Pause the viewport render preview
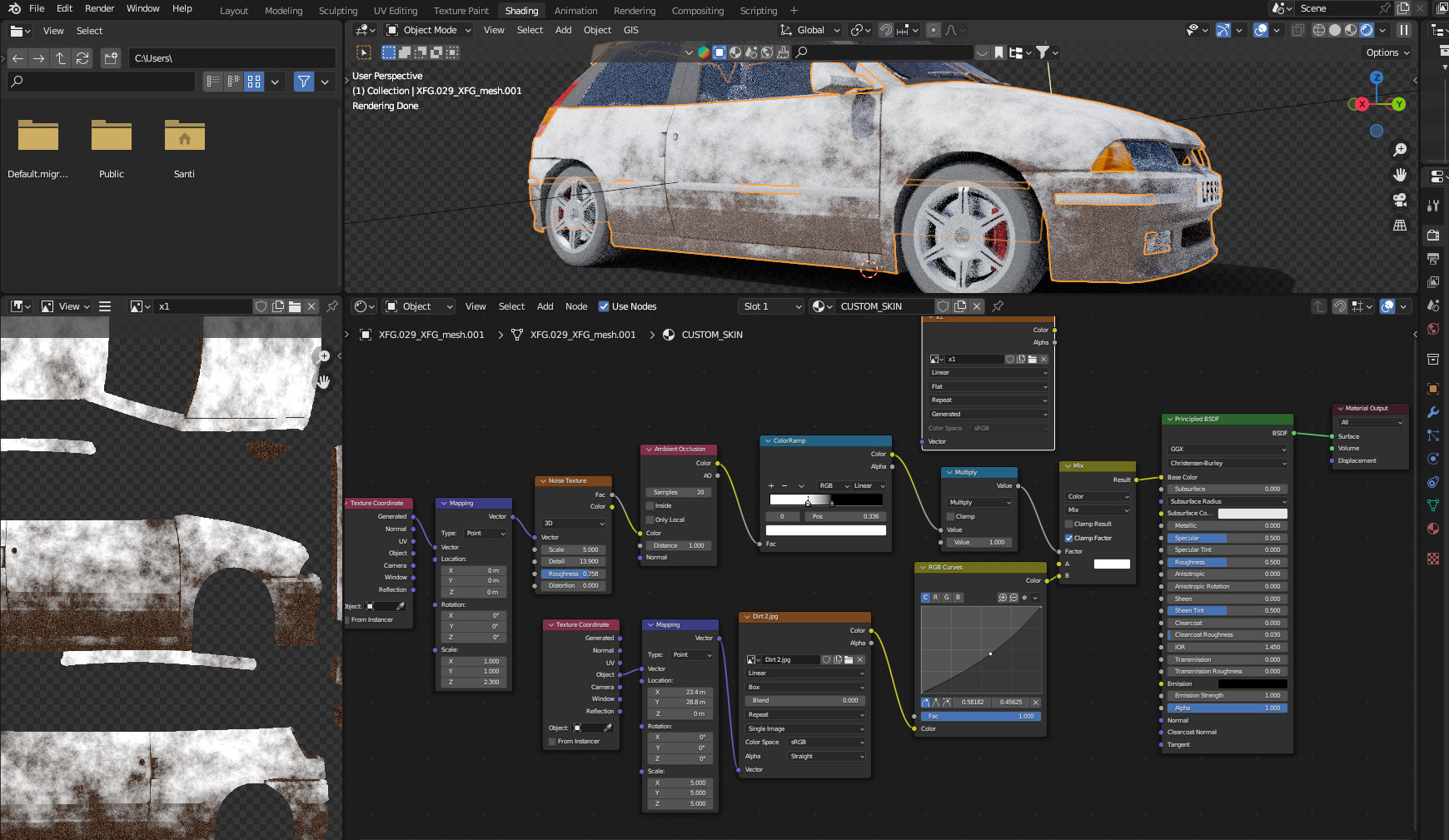The width and height of the screenshot is (1449, 840). 1404,30
